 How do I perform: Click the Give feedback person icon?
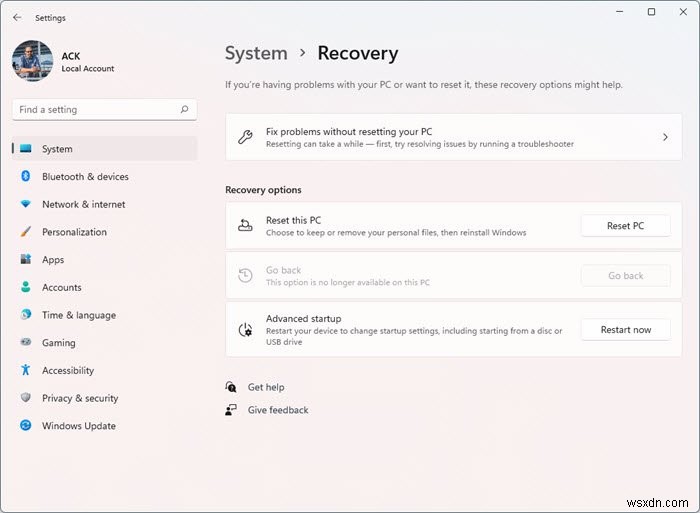pyautogui.click(x=231, y=409)
